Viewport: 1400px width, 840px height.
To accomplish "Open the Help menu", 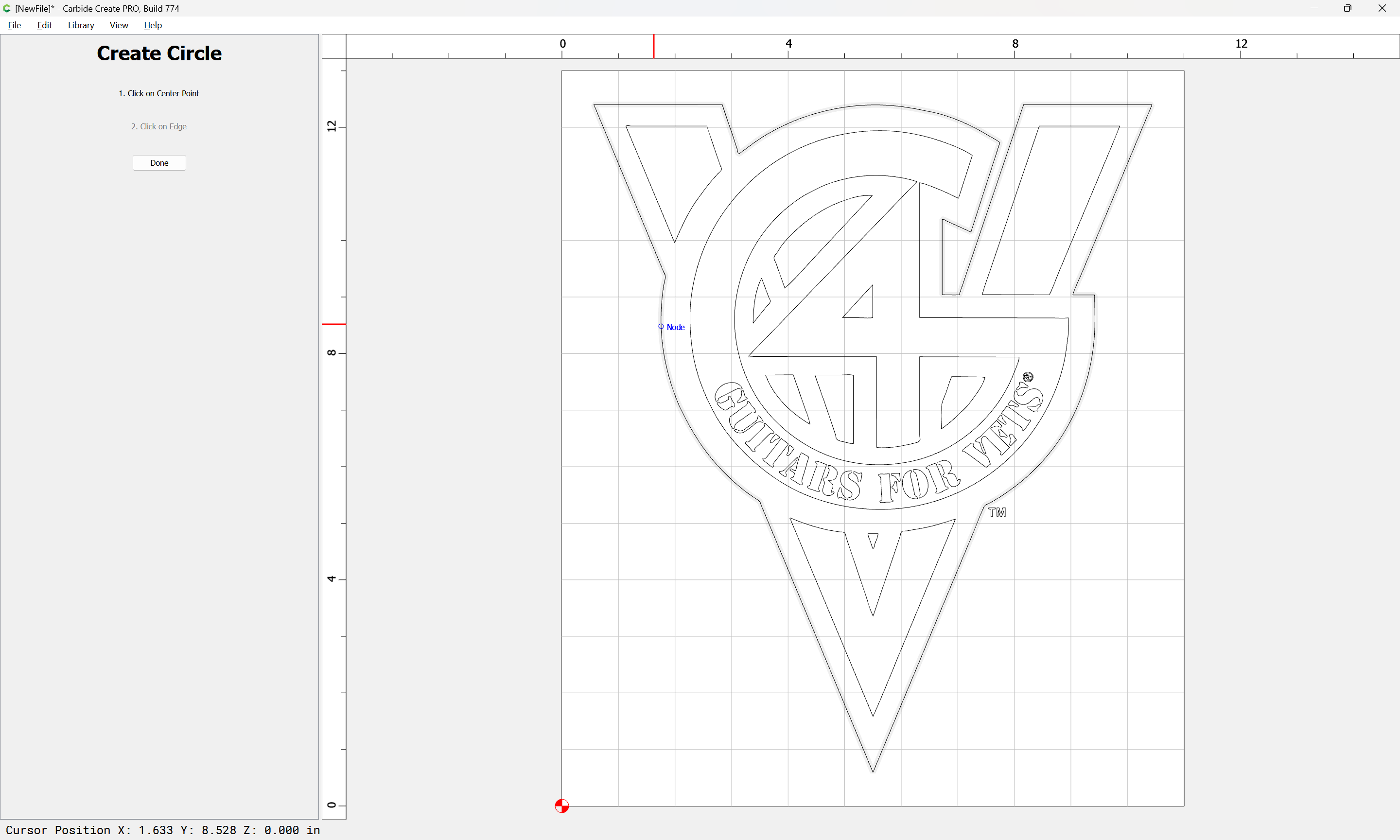I will click(153, 25).
